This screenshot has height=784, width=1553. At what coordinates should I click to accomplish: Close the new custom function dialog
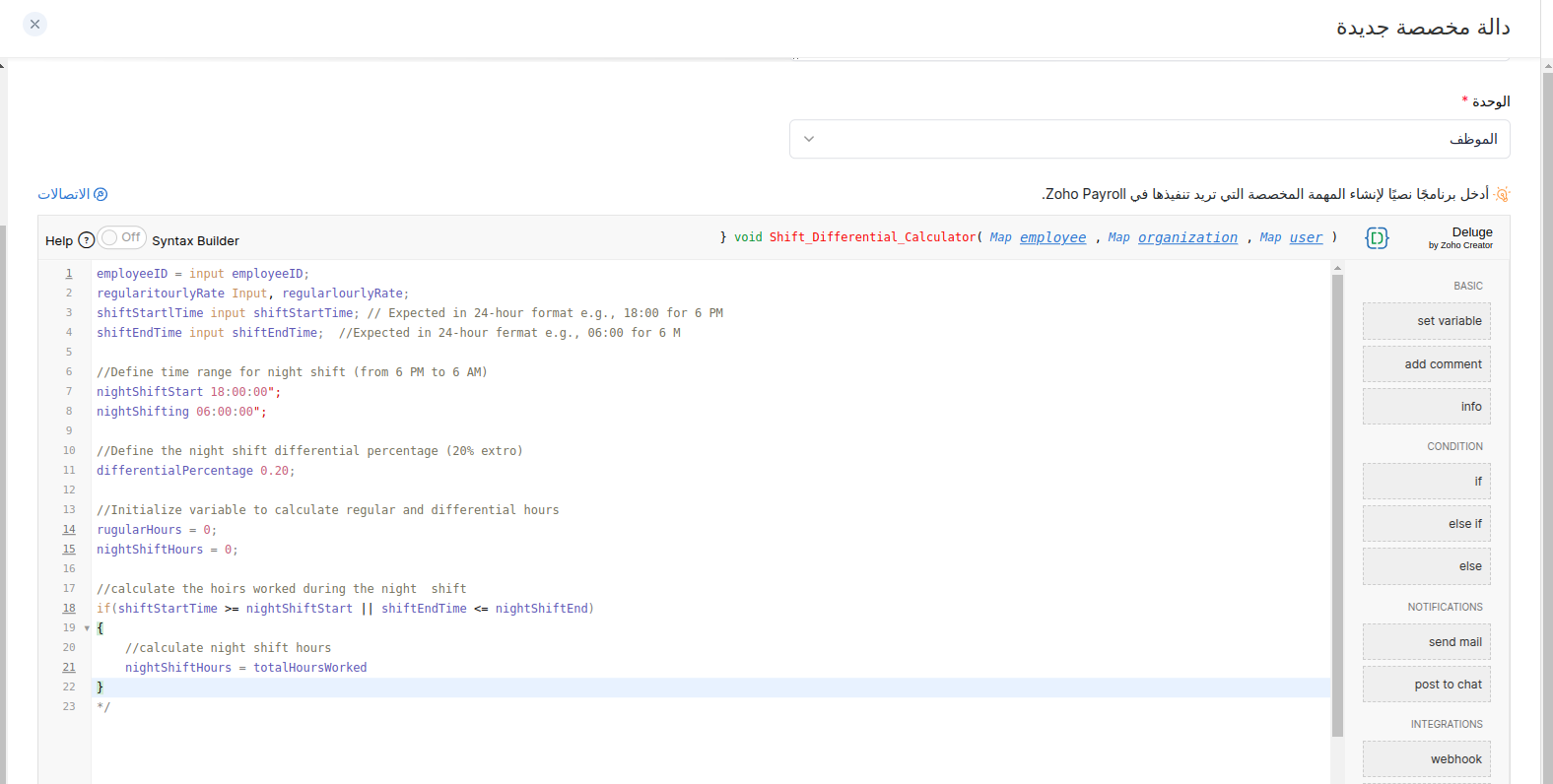(x=34, y=24)
